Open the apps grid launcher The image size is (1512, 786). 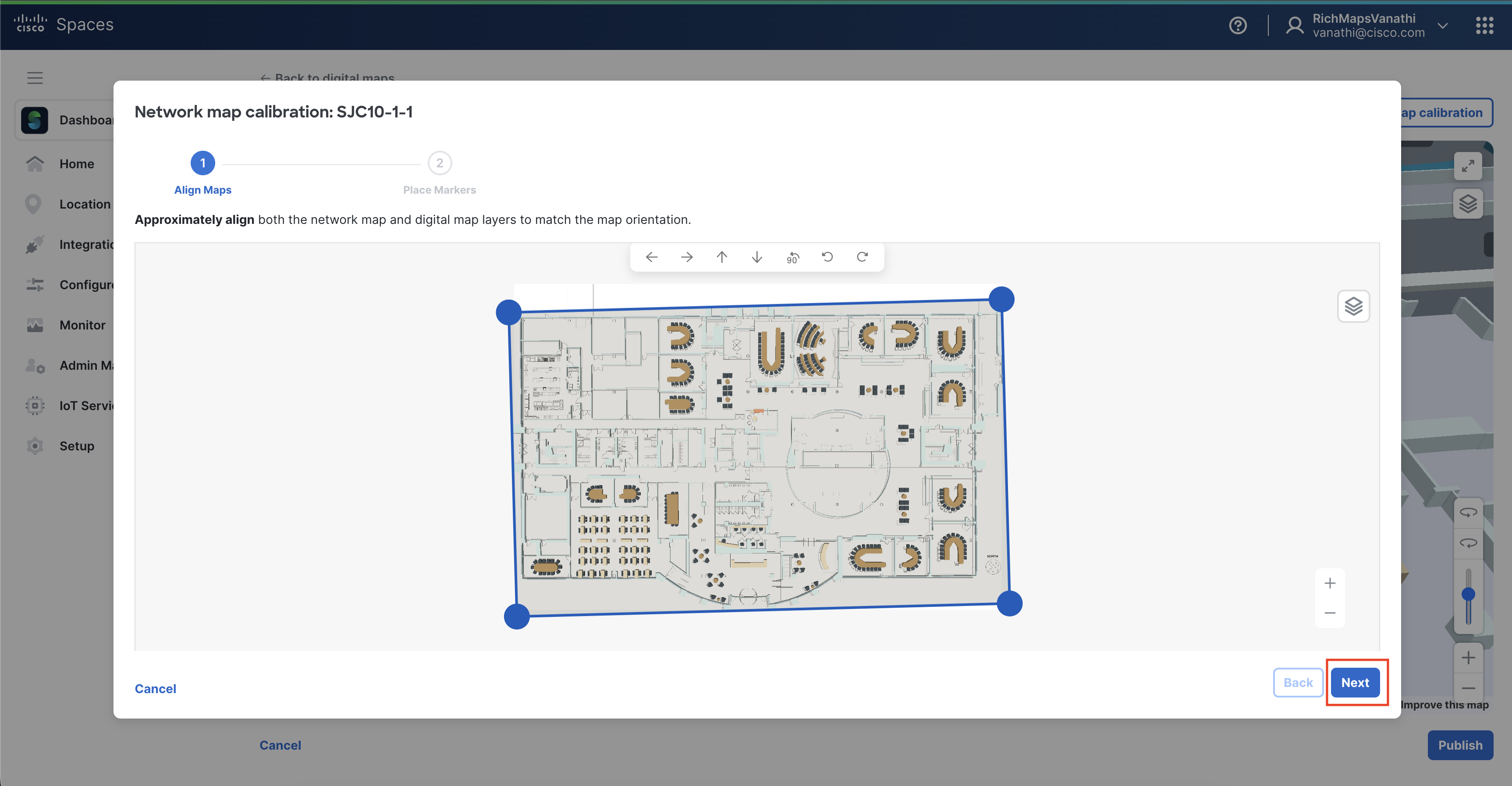pyautogui.click(x=1484, y=25)
